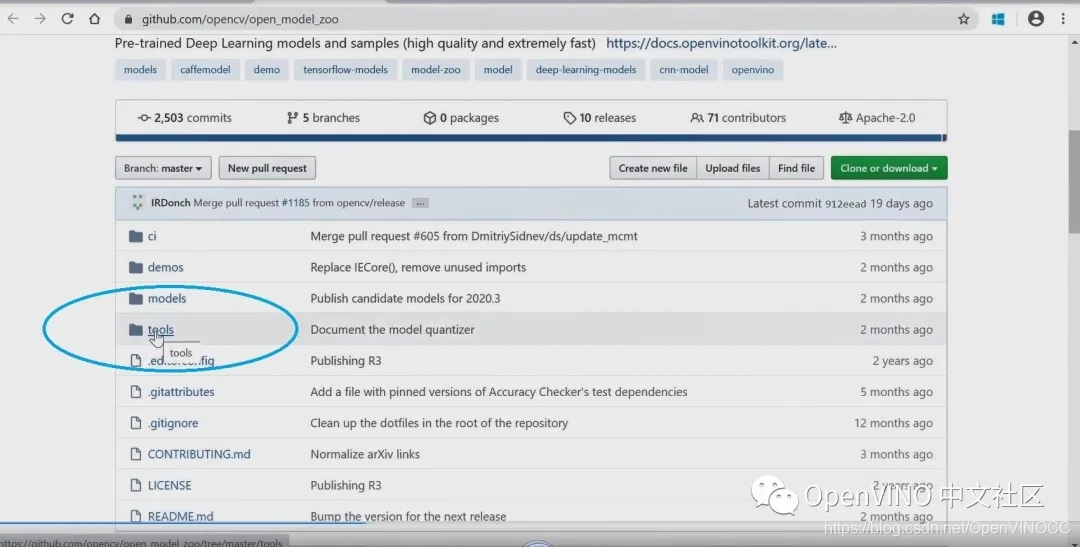Open the 5 branches link
Screen dimensions: 1080x547
[323, 118]
